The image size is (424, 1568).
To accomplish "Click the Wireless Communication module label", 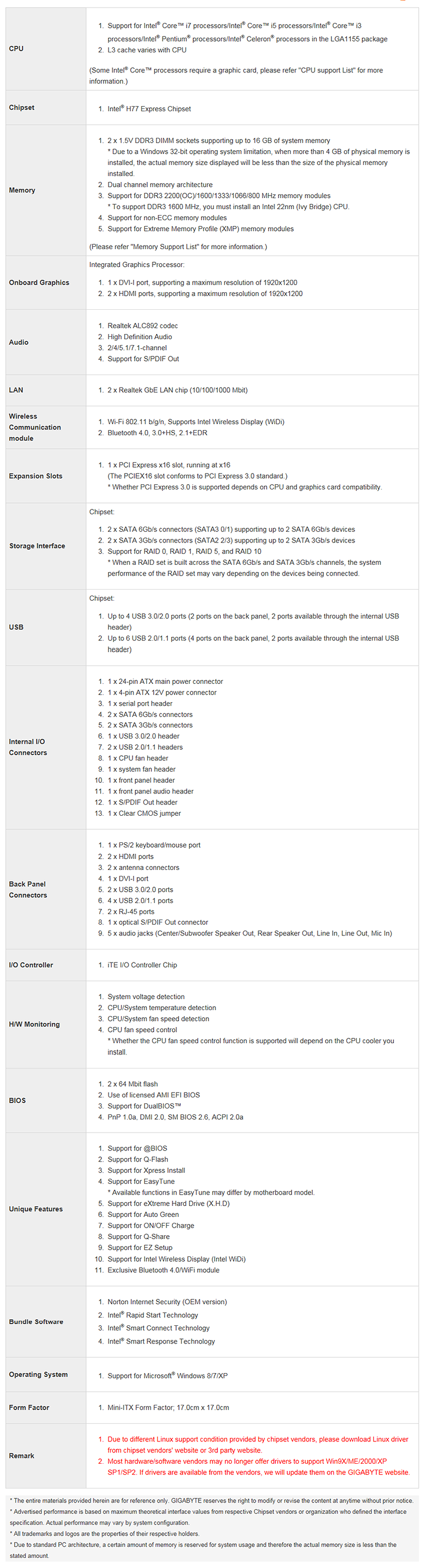I will 35,427.
